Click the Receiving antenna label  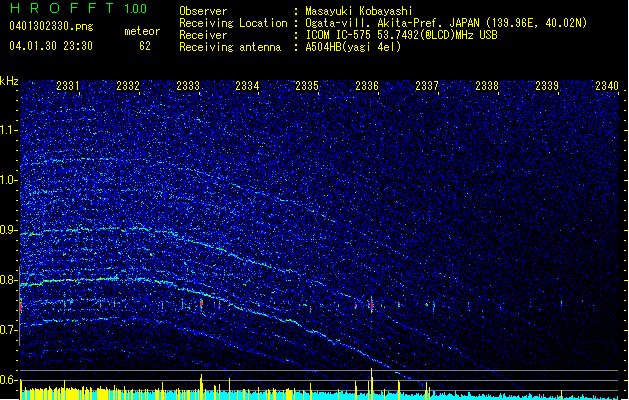coord(230,47)
